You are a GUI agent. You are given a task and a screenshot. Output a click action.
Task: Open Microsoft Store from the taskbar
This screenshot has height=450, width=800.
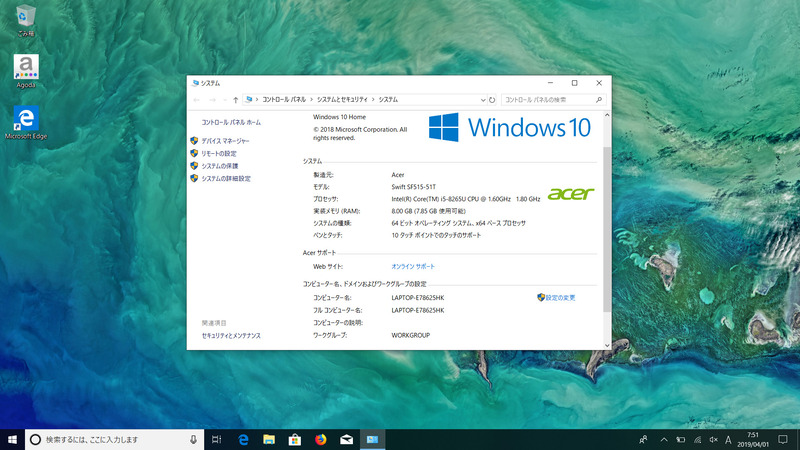(294, 439)
